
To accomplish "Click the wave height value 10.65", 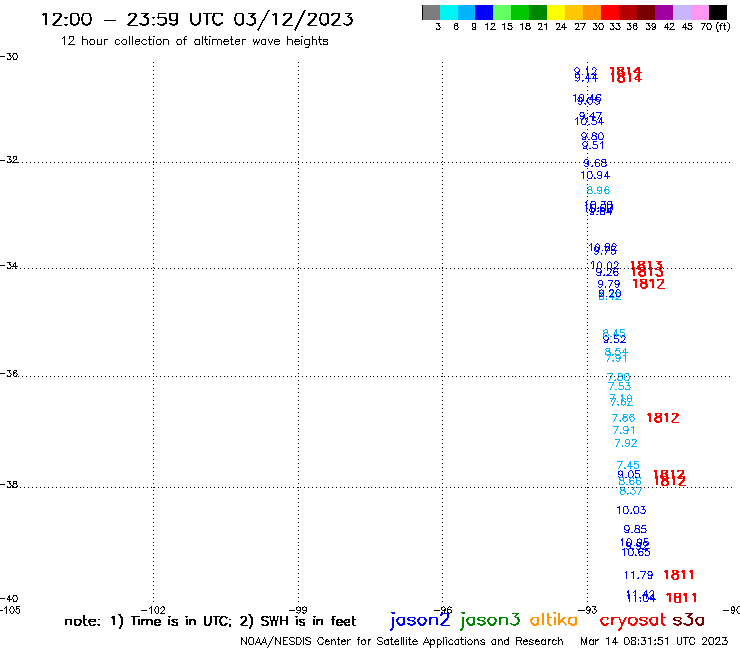I will coord(636,552).
